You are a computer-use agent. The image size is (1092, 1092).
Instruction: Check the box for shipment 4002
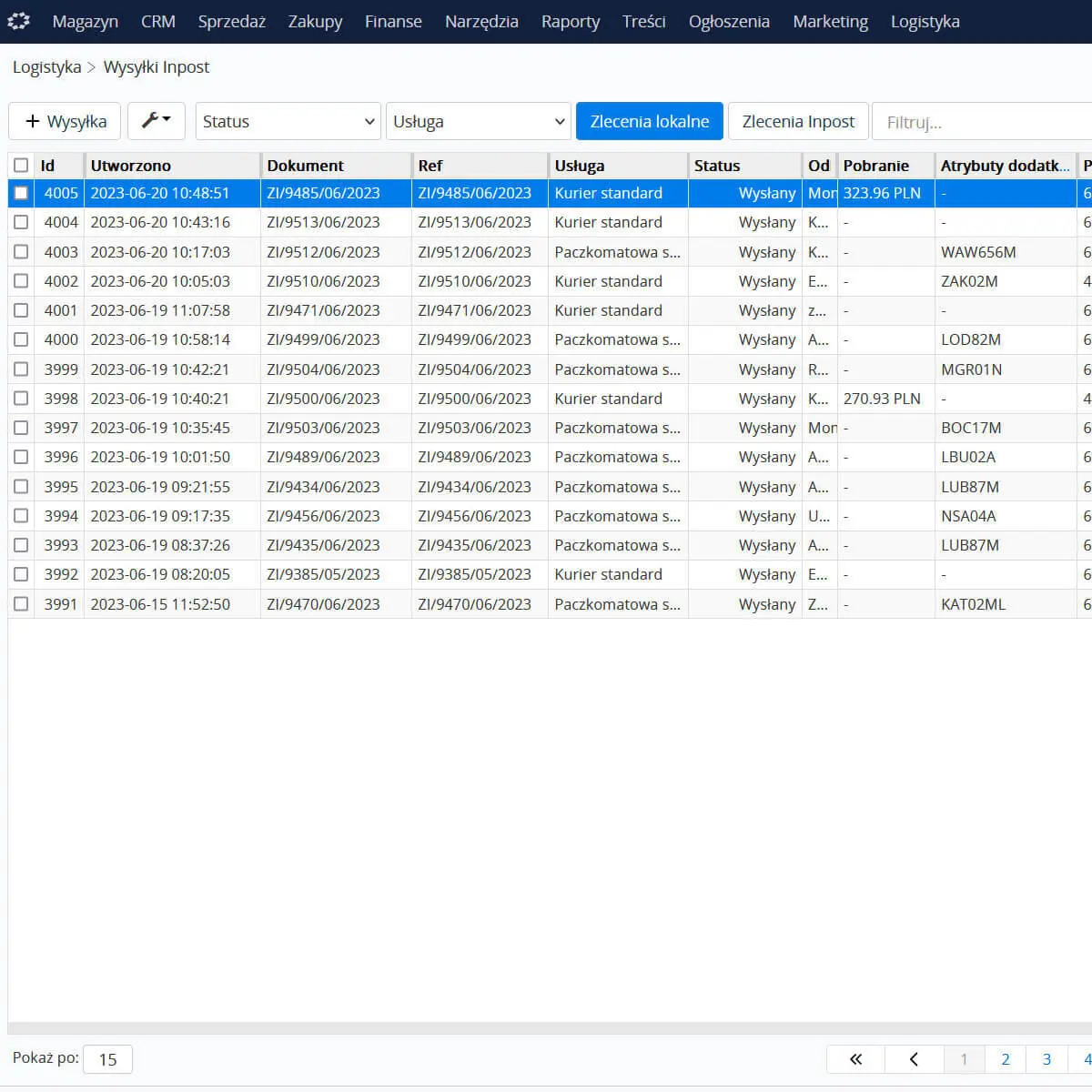21,281
